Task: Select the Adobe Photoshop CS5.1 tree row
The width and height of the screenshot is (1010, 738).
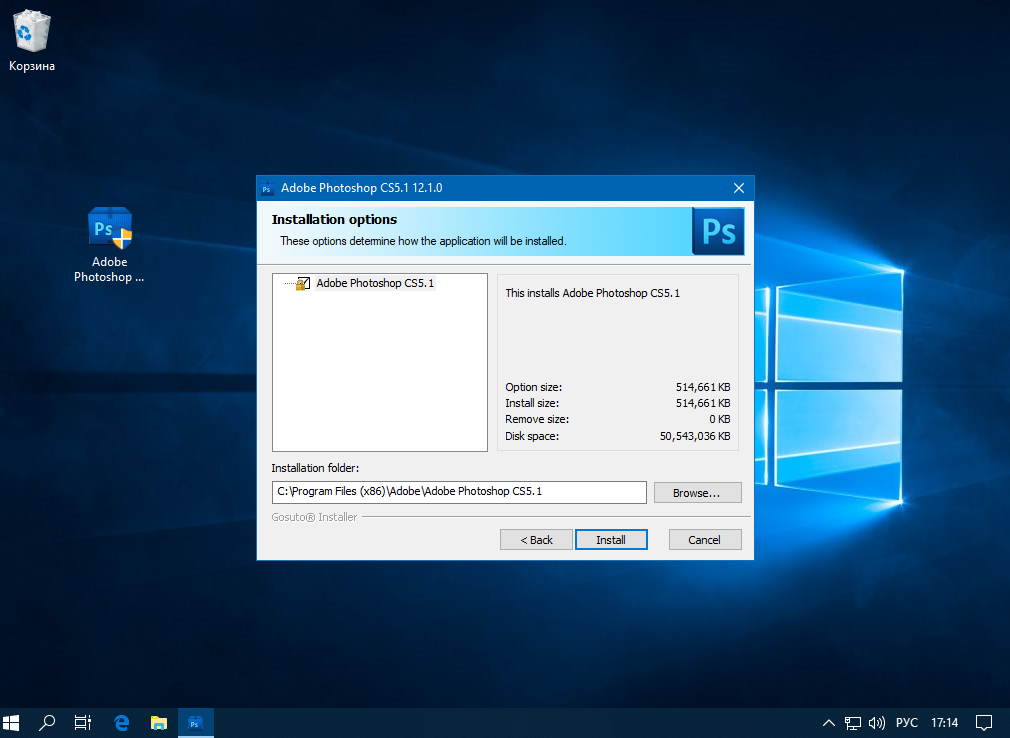Action: [375, 283]
